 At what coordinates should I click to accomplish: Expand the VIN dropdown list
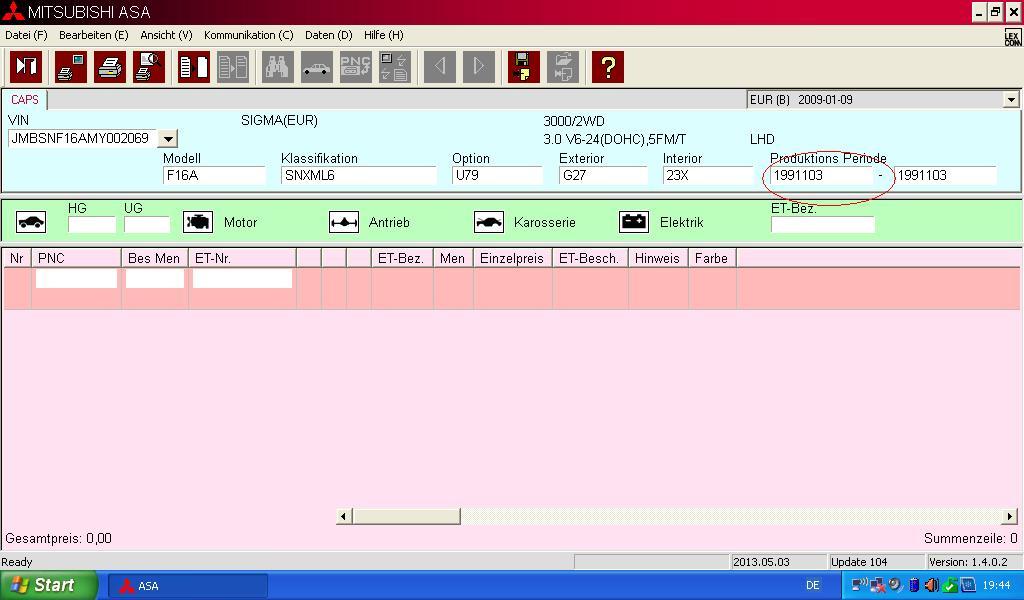click(168, 139)
